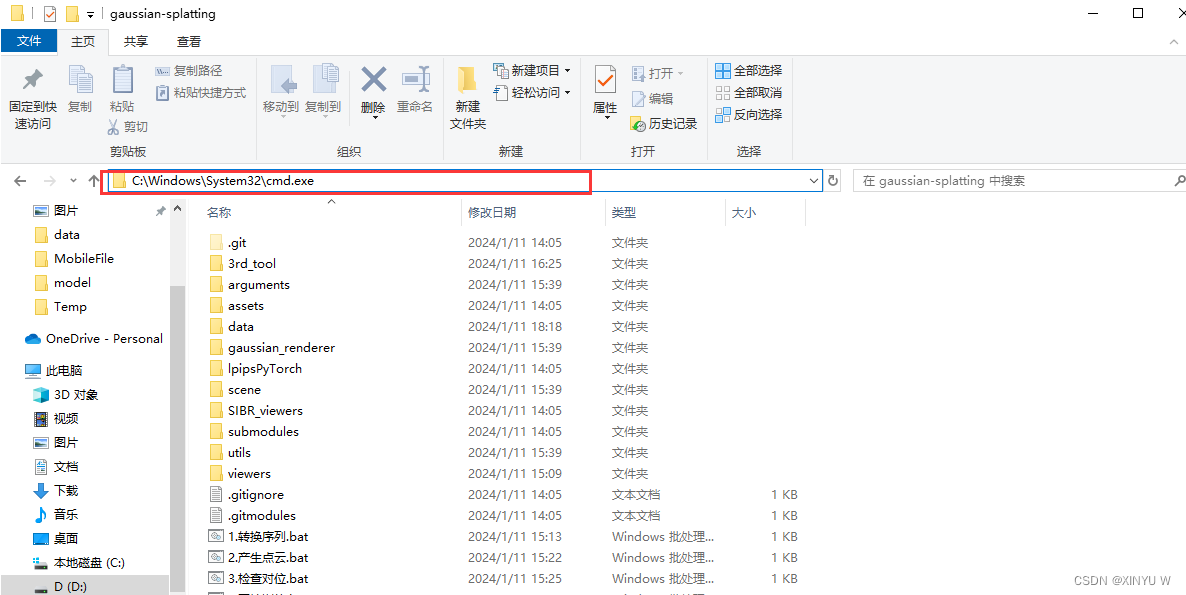The height and width of the screenshot is (595, 1186).
Task: Open the 复制到 menu button
Action: click(x=323, y=89)
